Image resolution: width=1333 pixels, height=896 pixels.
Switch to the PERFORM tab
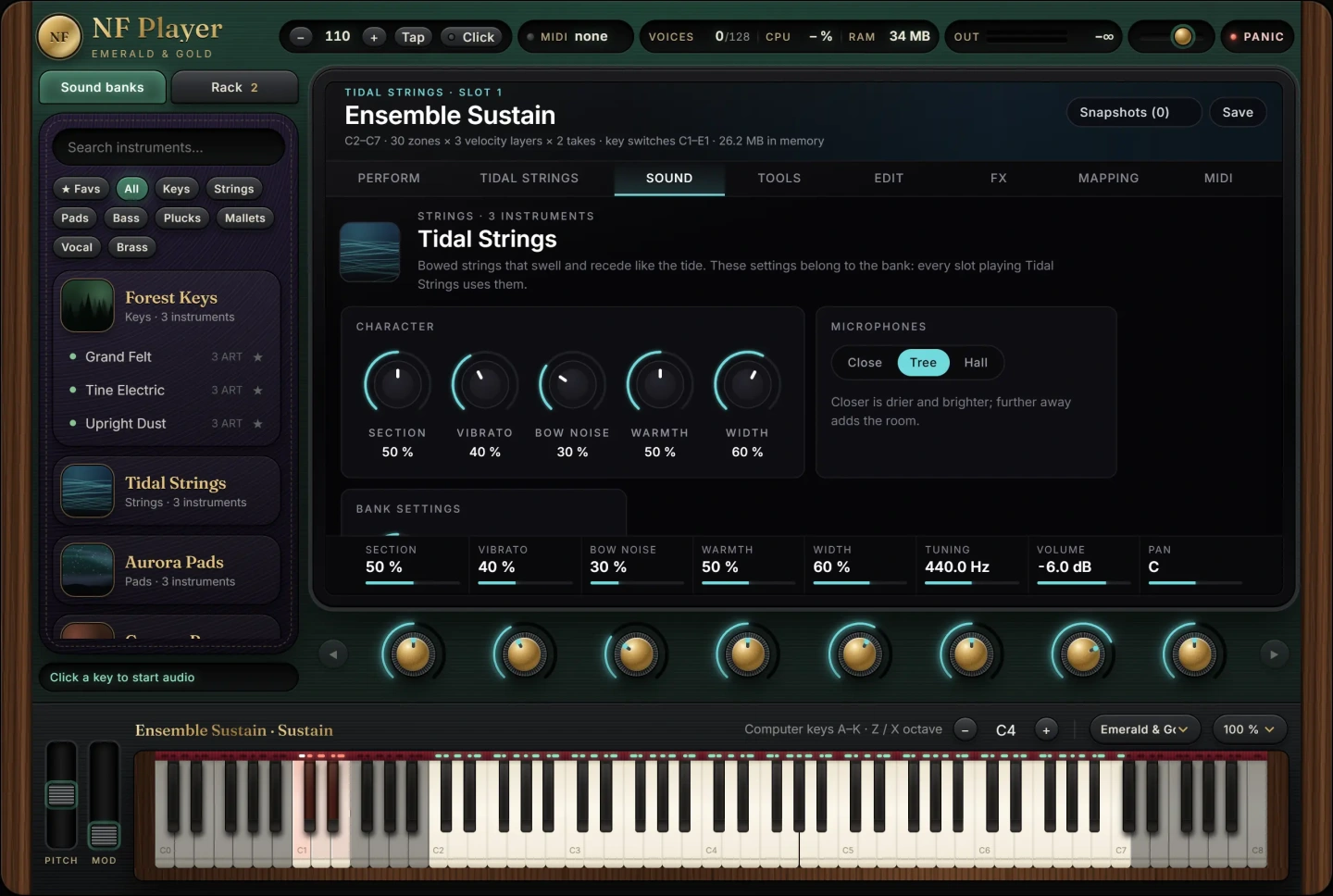(x=389, y=178)
